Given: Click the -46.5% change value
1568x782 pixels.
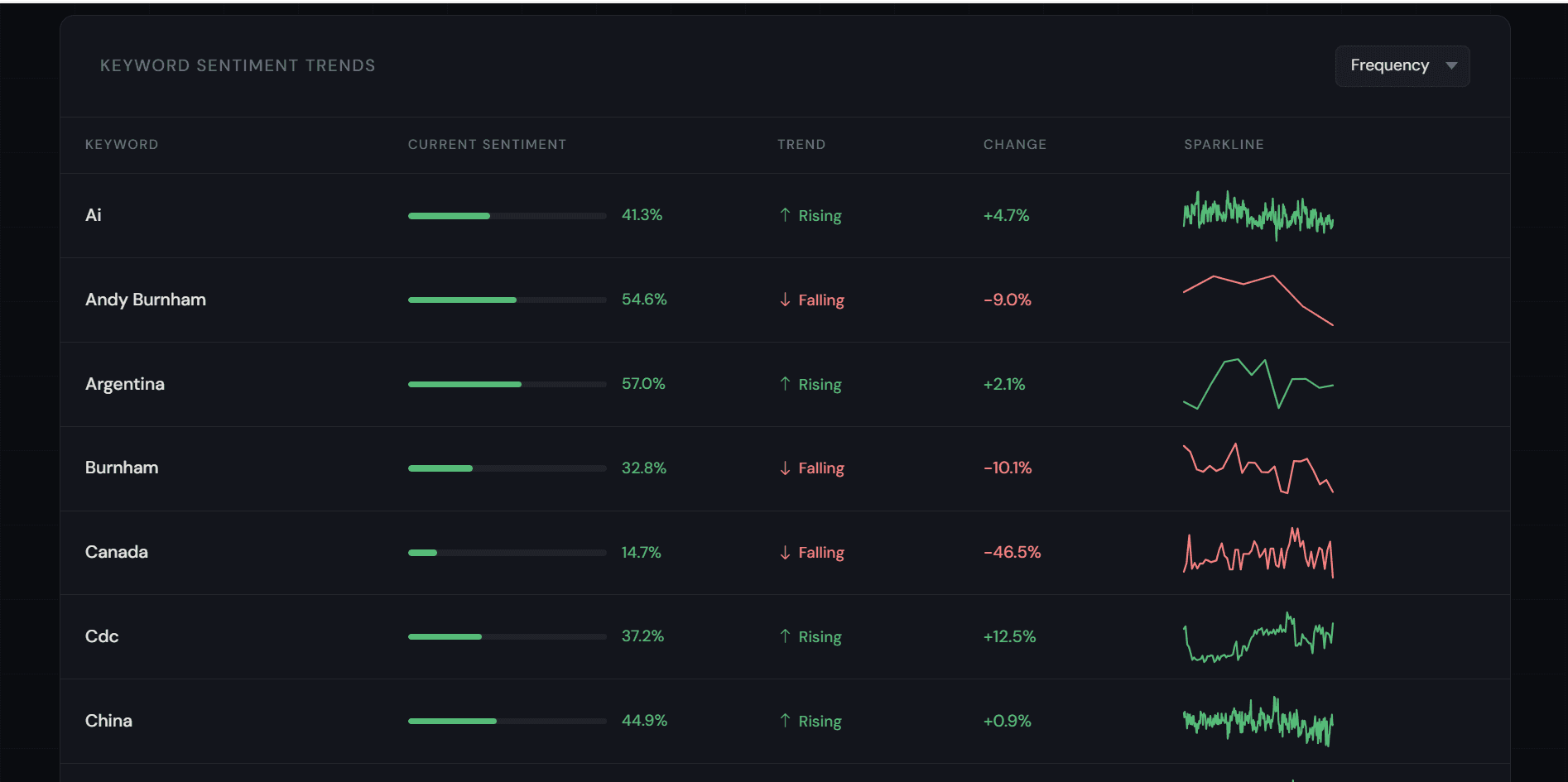Looking at the screenshot, I should point(1012,552).
